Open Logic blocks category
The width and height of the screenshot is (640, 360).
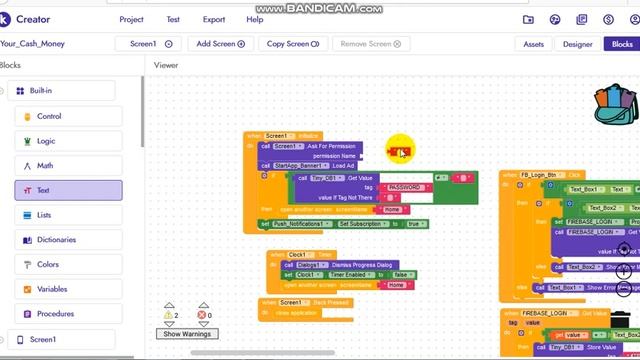pos(68,141)
